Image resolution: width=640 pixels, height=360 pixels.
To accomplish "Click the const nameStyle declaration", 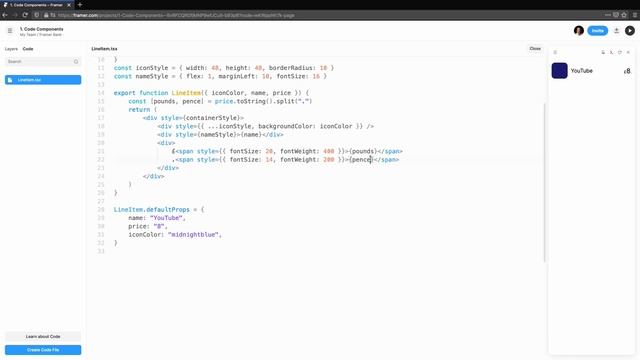I will tap(141, 76).
